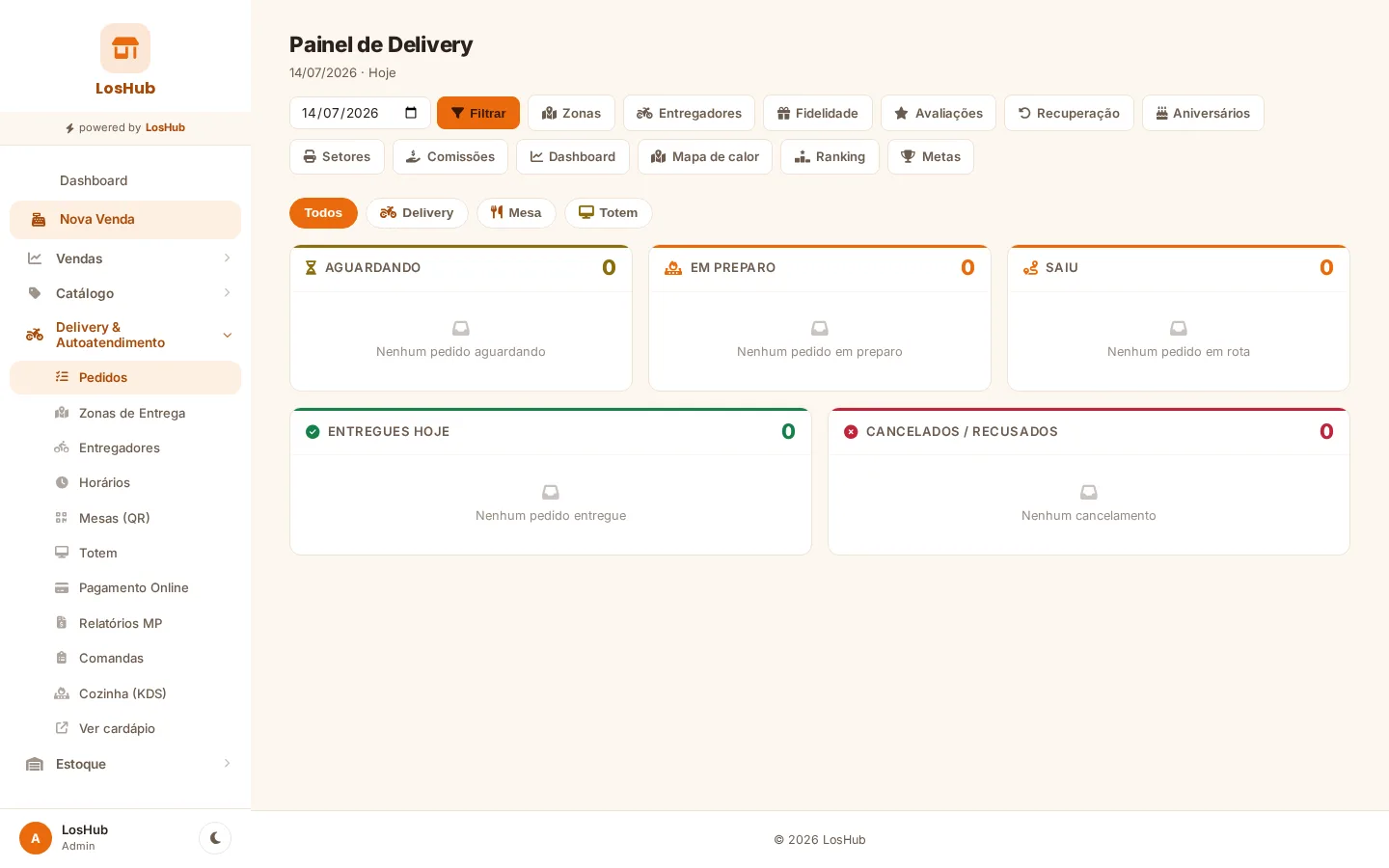
Task: Click the Cozinha (KDS) icon
Action: (x=62, y=693)
